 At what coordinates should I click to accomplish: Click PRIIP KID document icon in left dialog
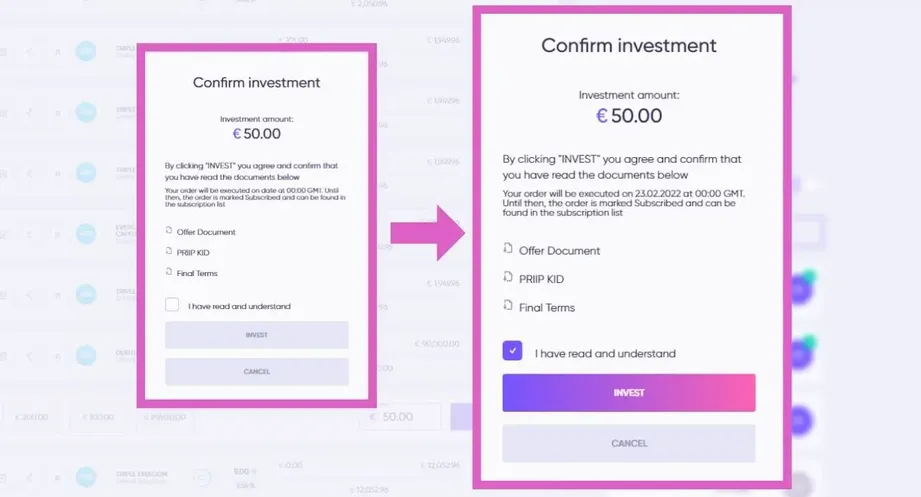(169, 251)
